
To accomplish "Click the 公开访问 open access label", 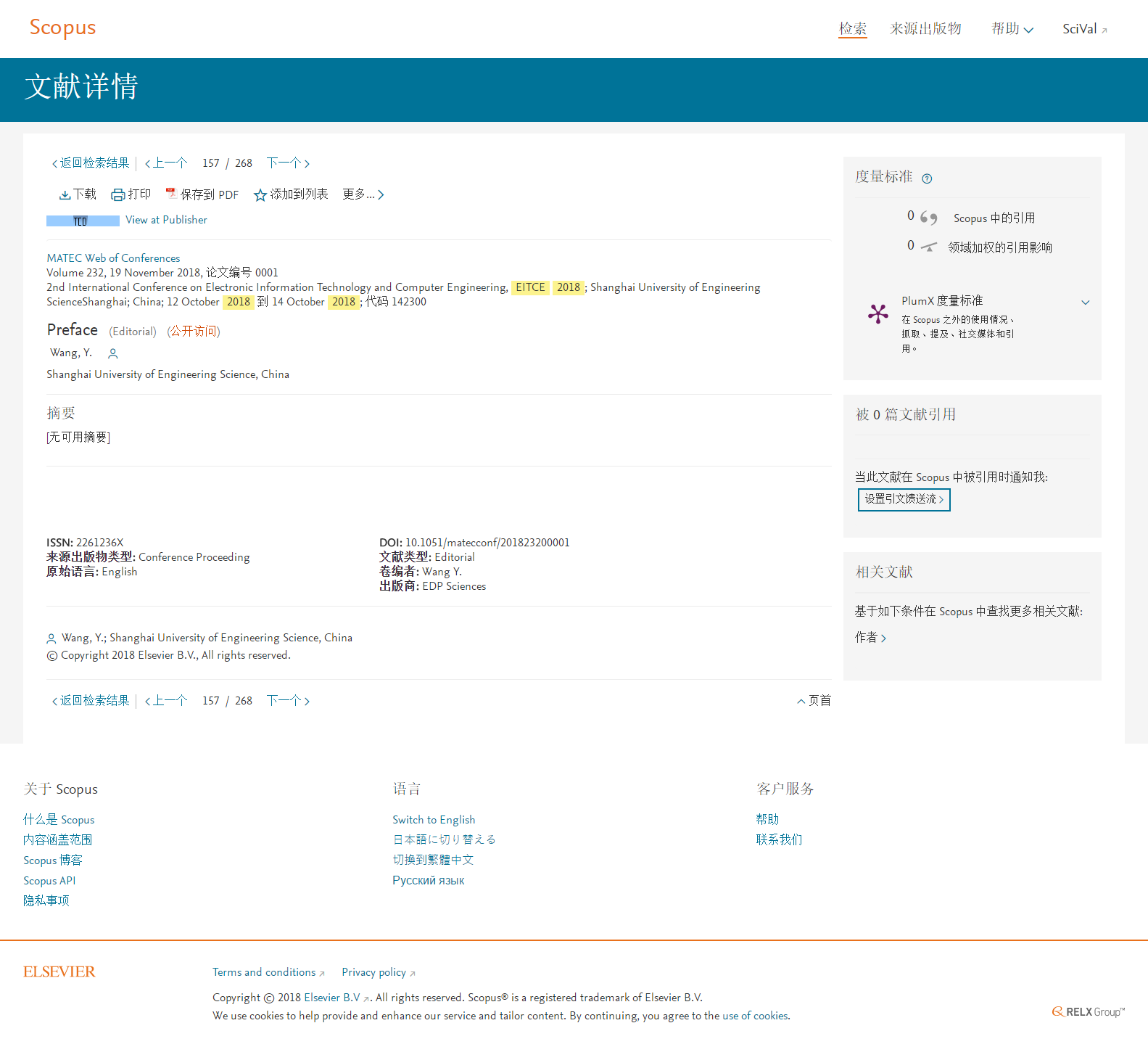I will pyautogui.click(x=194, y=332).
